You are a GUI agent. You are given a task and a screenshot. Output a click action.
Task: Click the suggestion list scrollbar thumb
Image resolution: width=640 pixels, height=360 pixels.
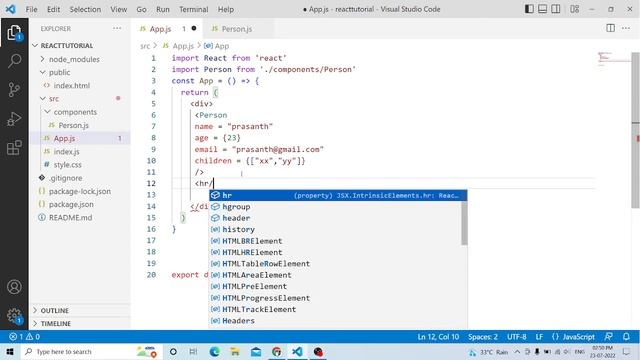464,223
